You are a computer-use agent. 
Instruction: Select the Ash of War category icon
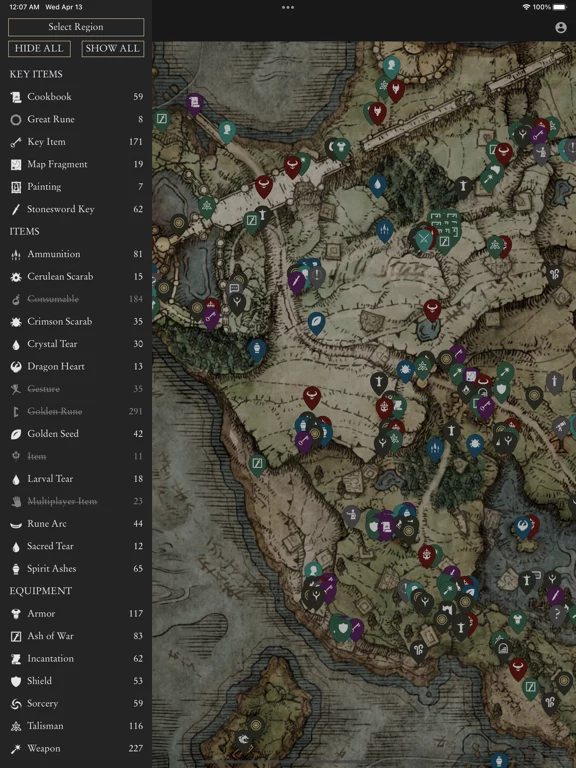pos(16,636)
